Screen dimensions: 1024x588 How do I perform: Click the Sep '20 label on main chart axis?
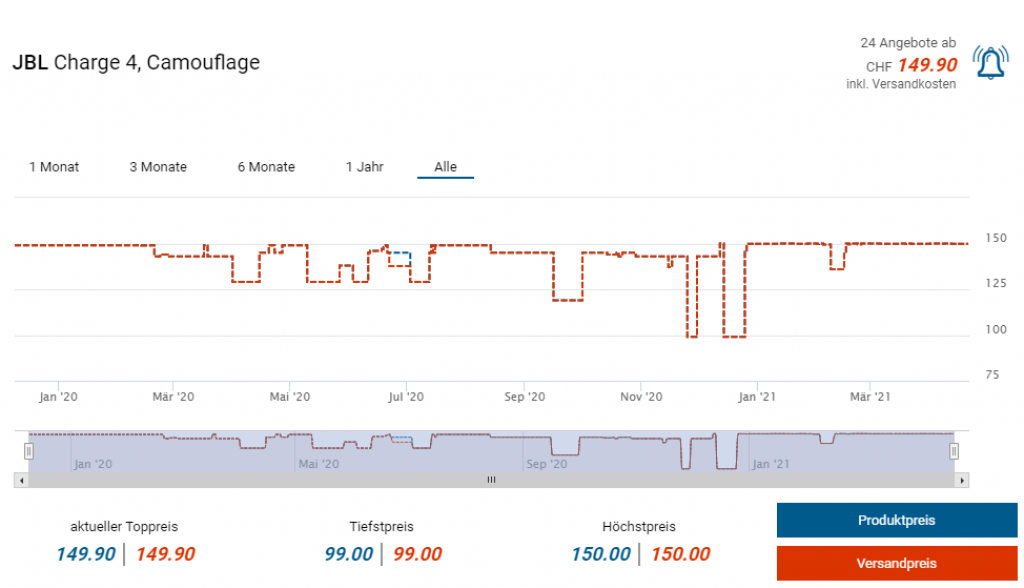pyautogui.click(x=525, y=397)
